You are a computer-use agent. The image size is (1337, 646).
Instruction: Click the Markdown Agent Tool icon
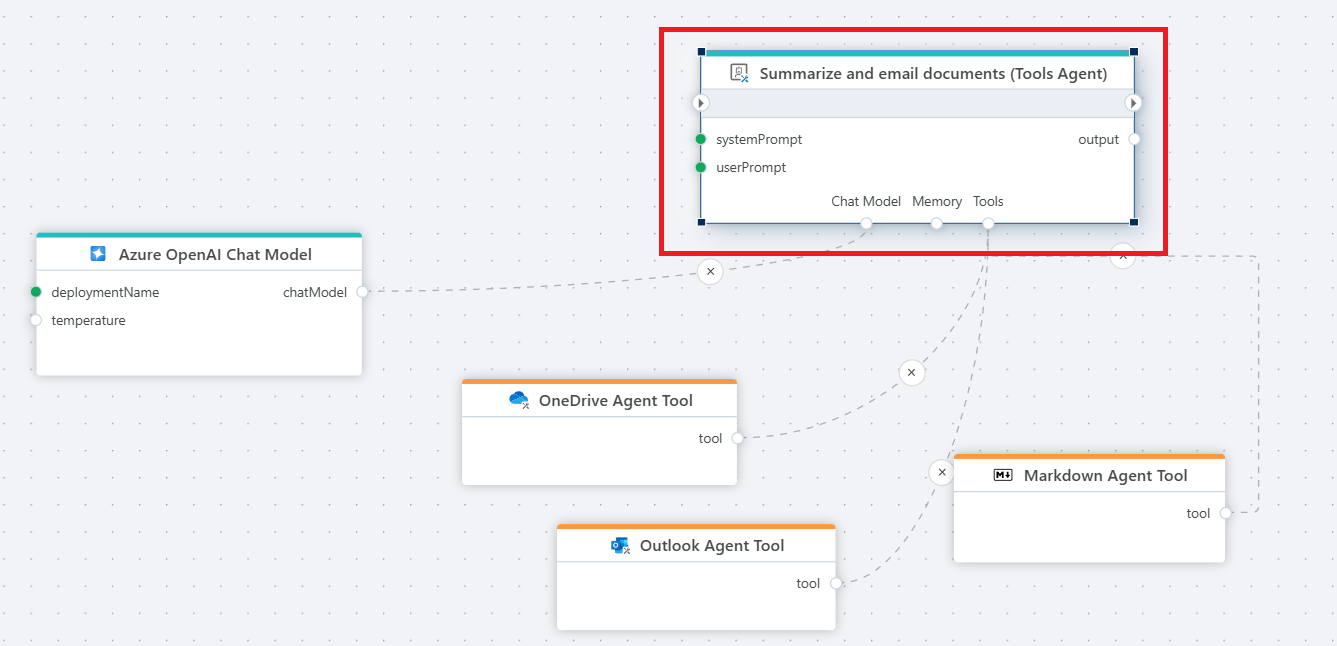(1003, 475)
